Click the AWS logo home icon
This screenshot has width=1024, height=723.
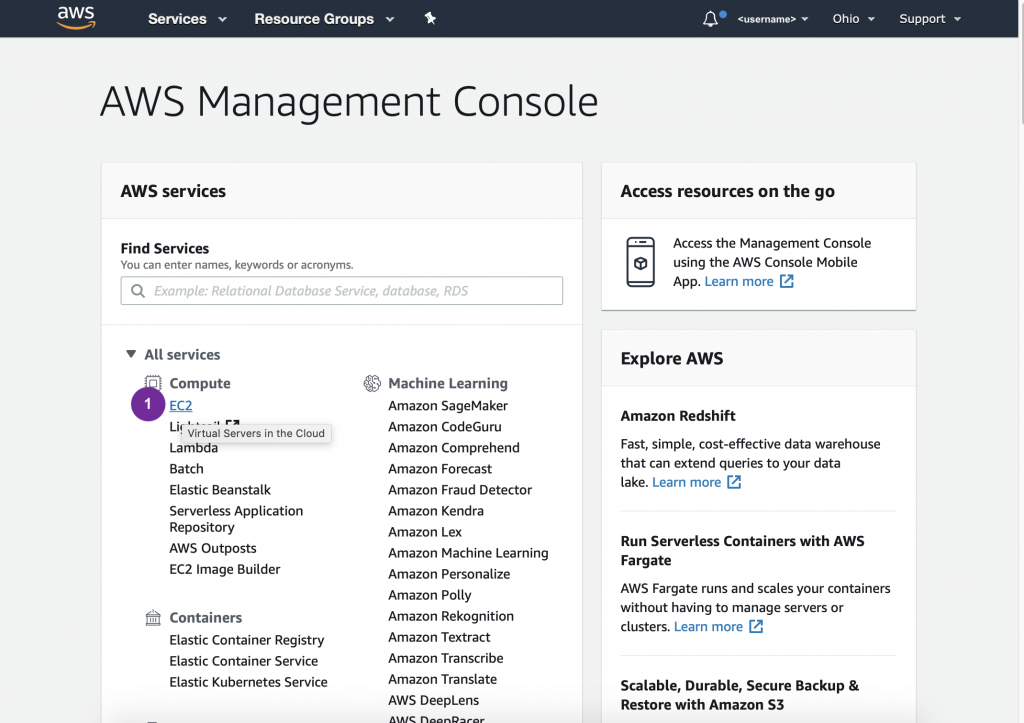pos(75,18)
